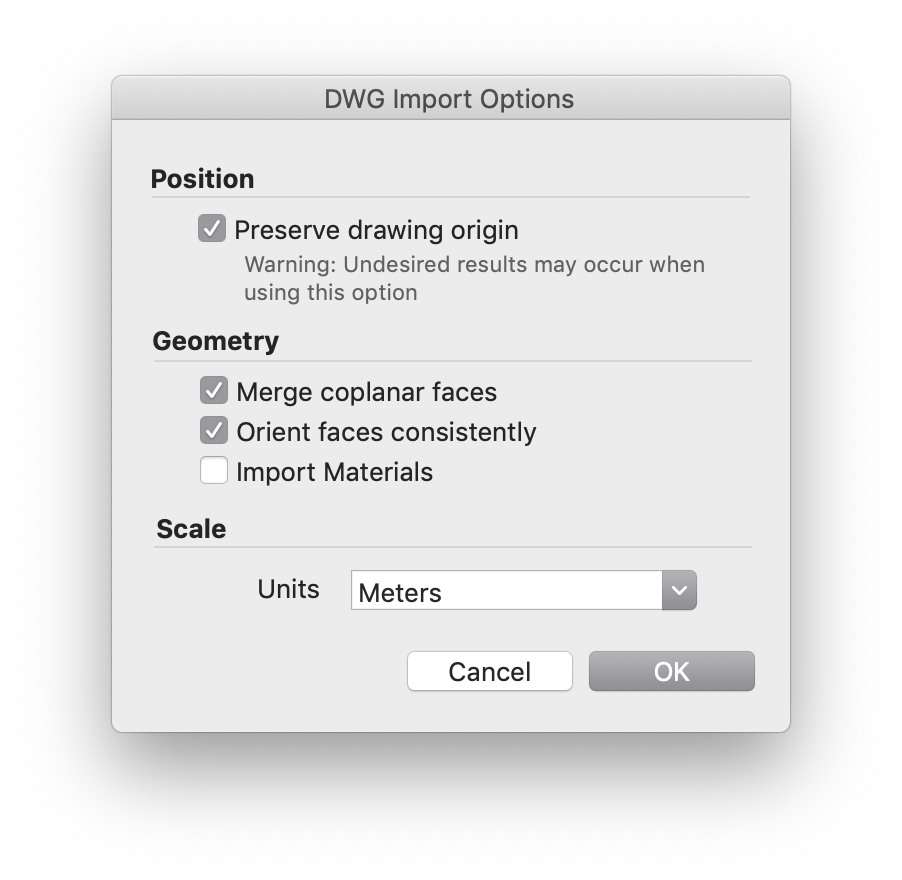Uncheck the Preserve drawing origin checkbox
Image resolution: width=902 pixels, height=880 pixels.
click(212, 228)
